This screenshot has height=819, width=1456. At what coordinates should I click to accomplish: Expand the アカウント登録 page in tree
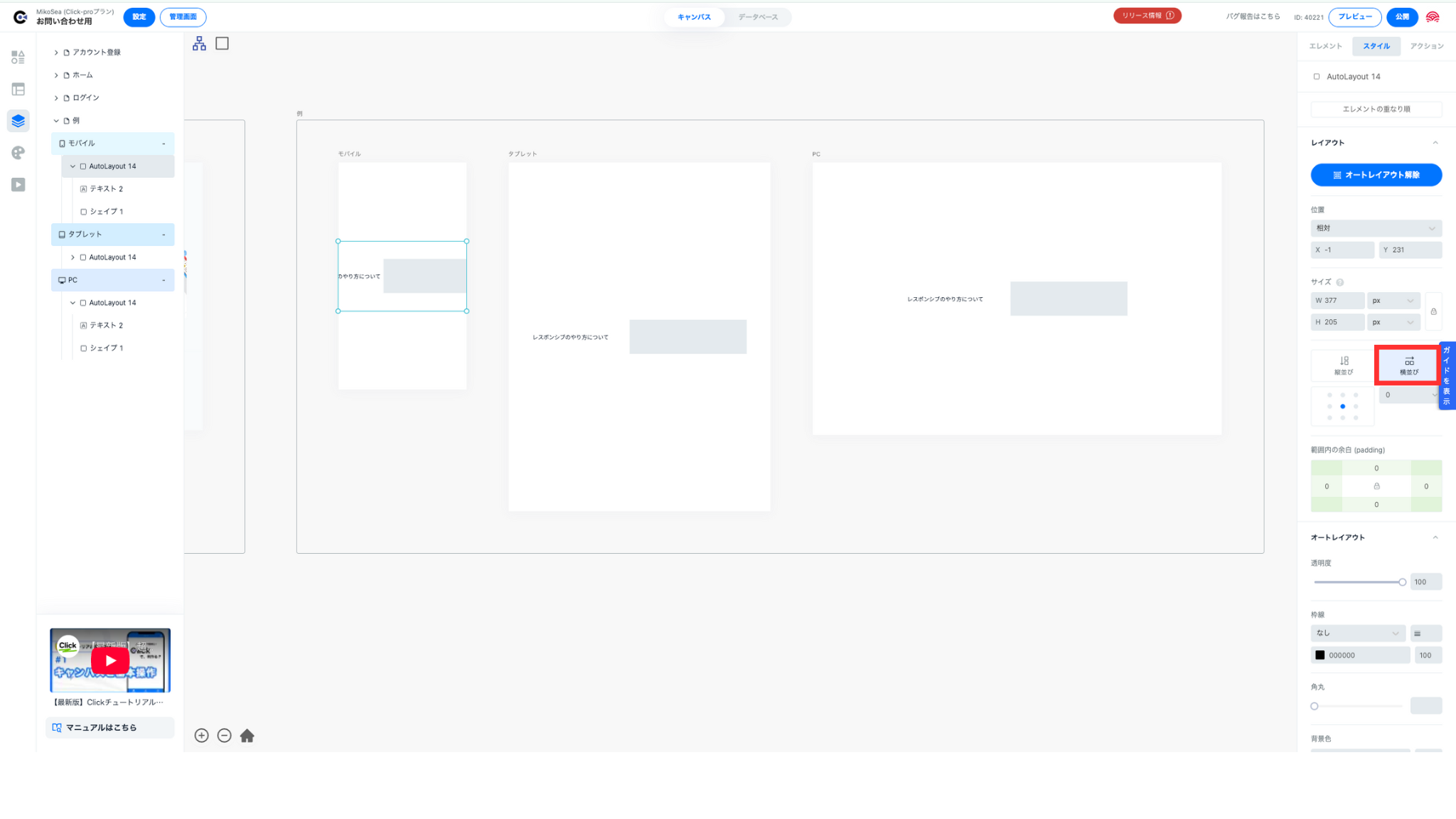[x=56, y=53]
